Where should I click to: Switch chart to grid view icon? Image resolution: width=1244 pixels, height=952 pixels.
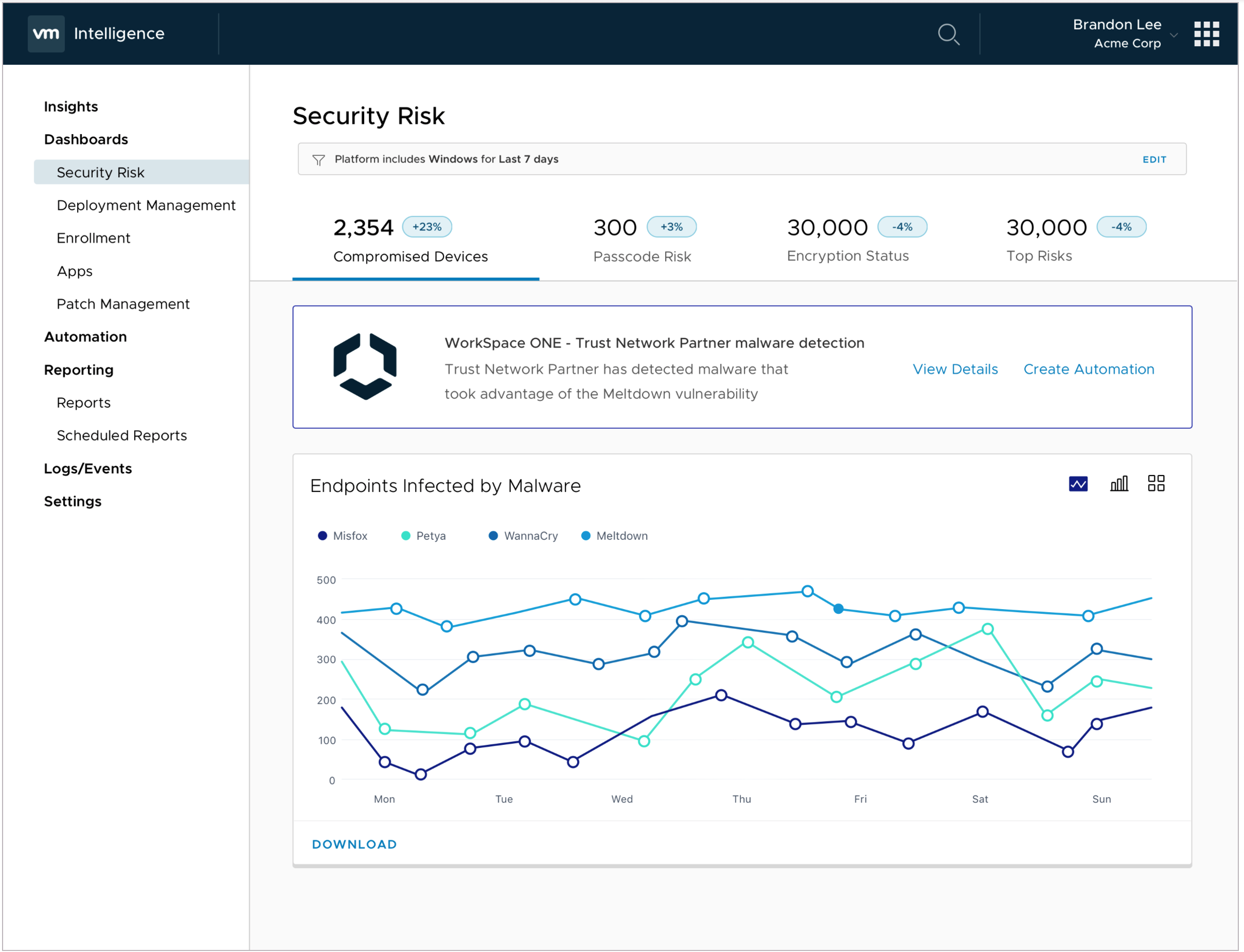coord(1156,483)
